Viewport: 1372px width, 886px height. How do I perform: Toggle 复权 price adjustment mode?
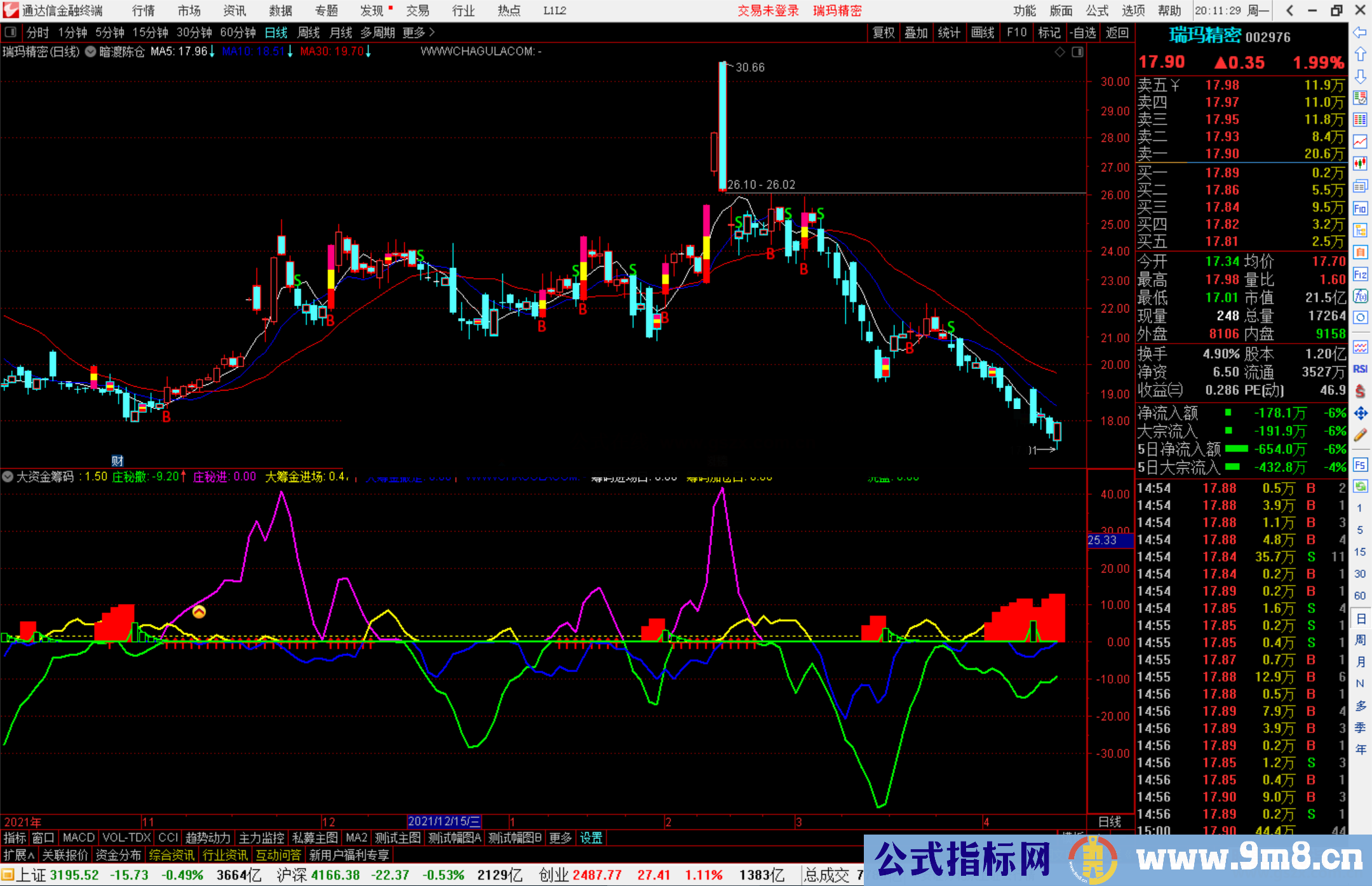pos(884,32)
